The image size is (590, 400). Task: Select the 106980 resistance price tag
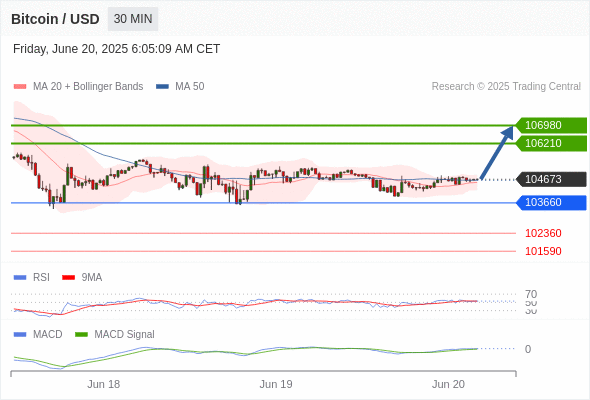[551, 125]
